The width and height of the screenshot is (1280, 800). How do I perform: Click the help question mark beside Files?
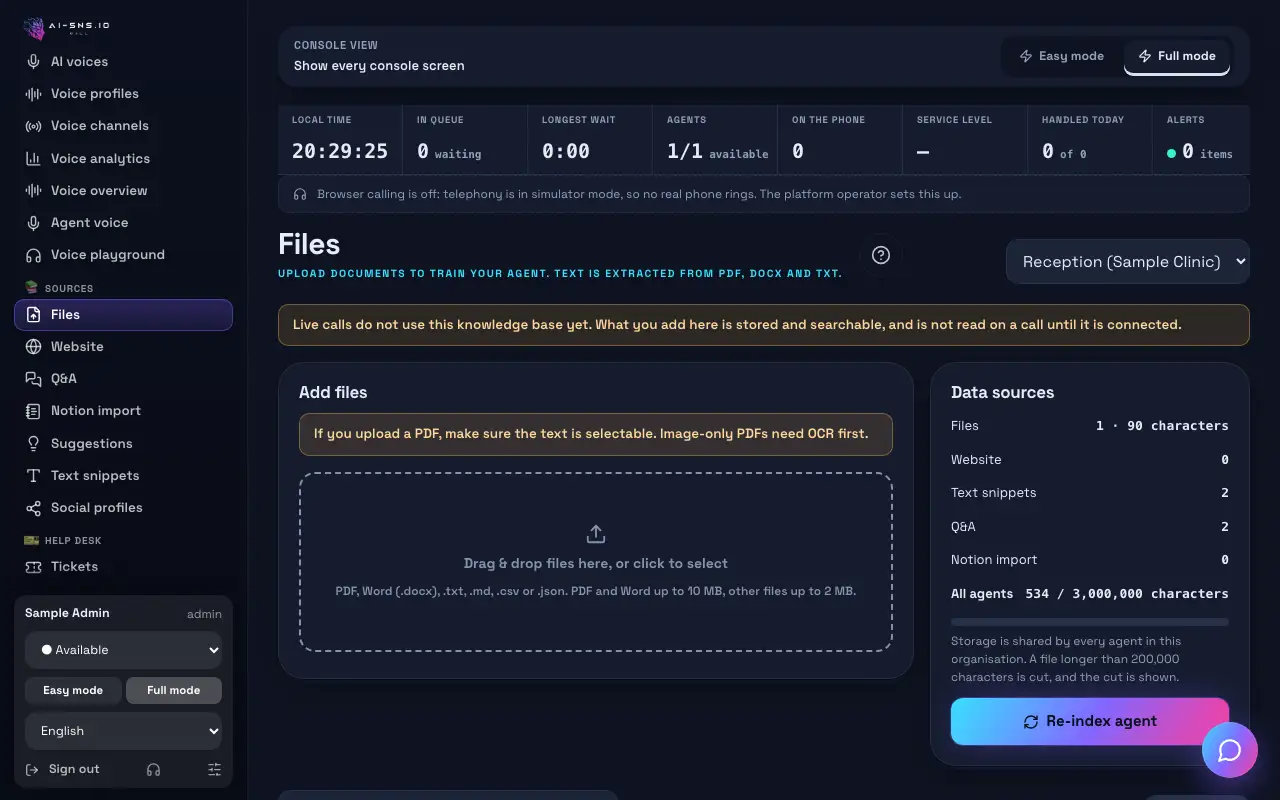click(881, 255)
